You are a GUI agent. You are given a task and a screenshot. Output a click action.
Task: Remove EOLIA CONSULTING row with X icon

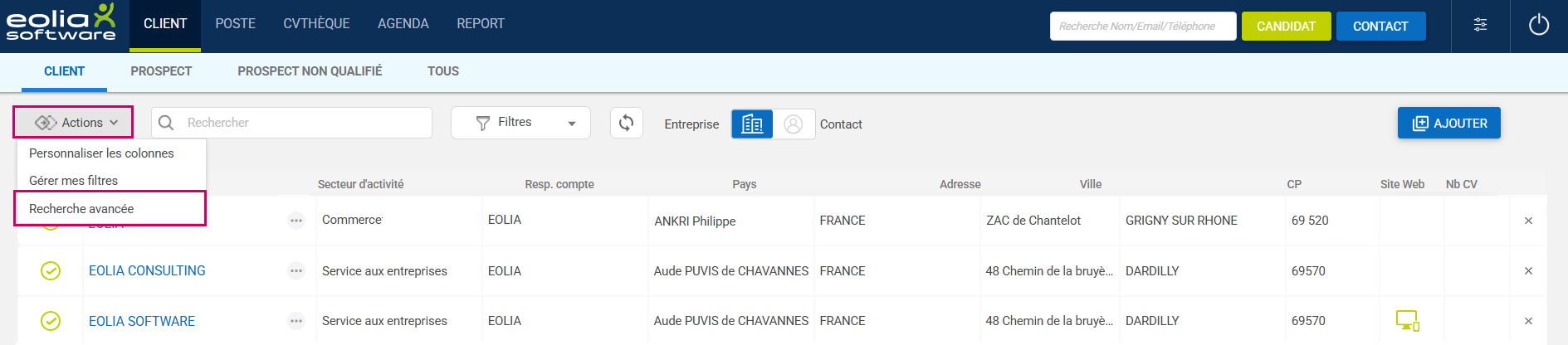coord(1528,271)
